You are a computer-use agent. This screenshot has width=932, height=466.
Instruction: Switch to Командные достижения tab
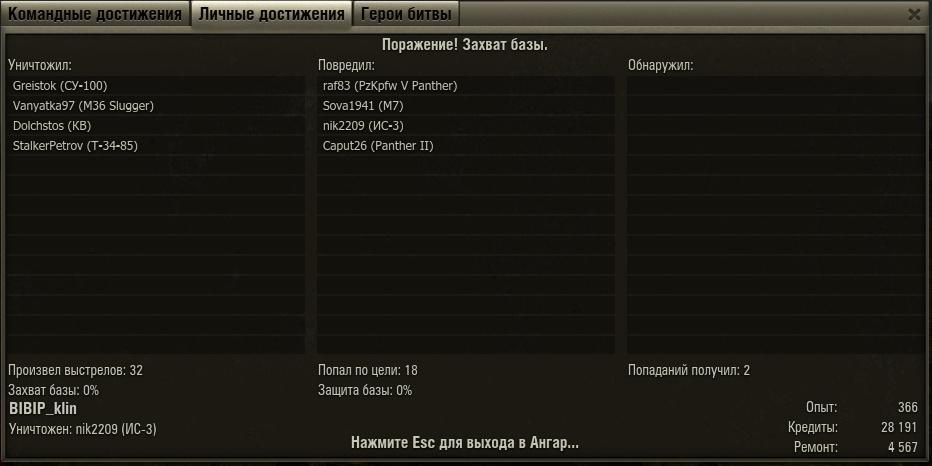pos(95,14)
